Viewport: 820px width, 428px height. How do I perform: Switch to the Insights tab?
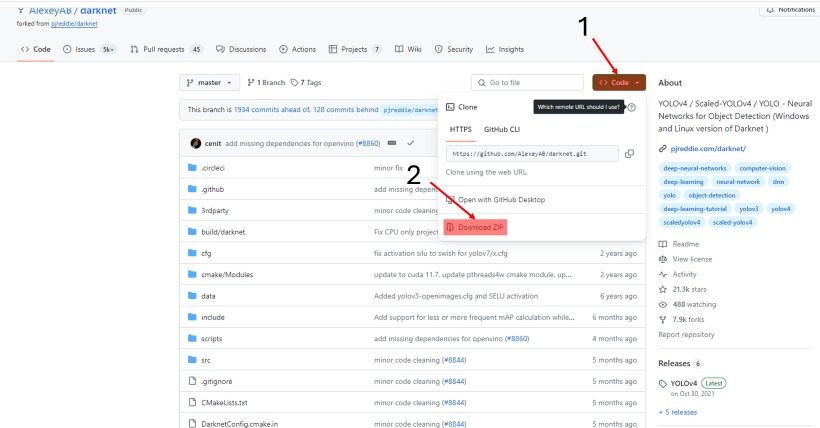point(505,49)
